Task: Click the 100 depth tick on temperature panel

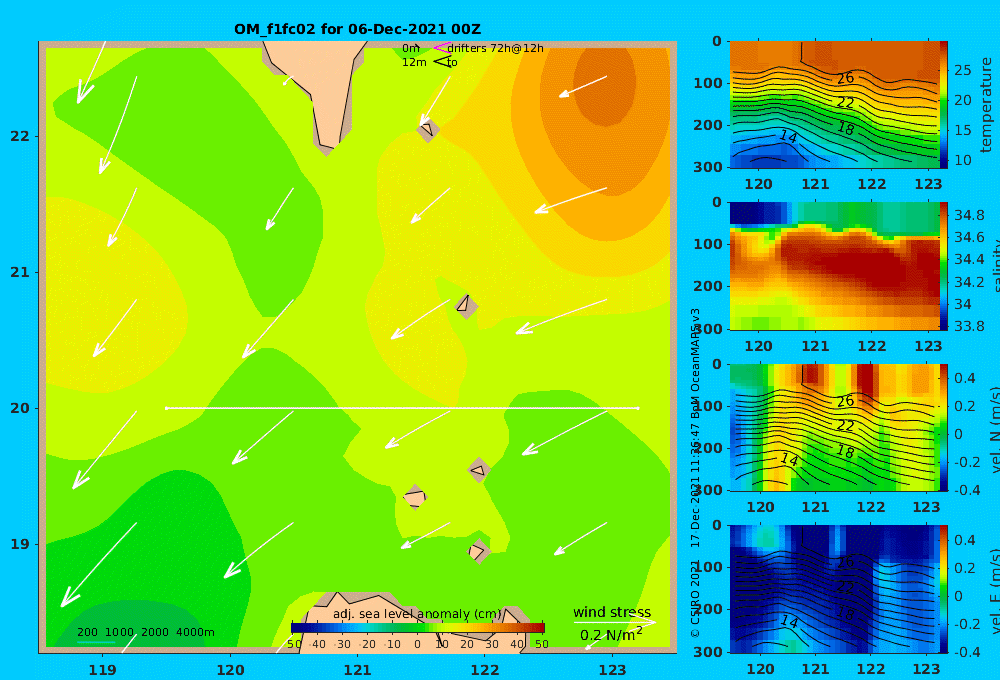Action: tap(709, 83)
